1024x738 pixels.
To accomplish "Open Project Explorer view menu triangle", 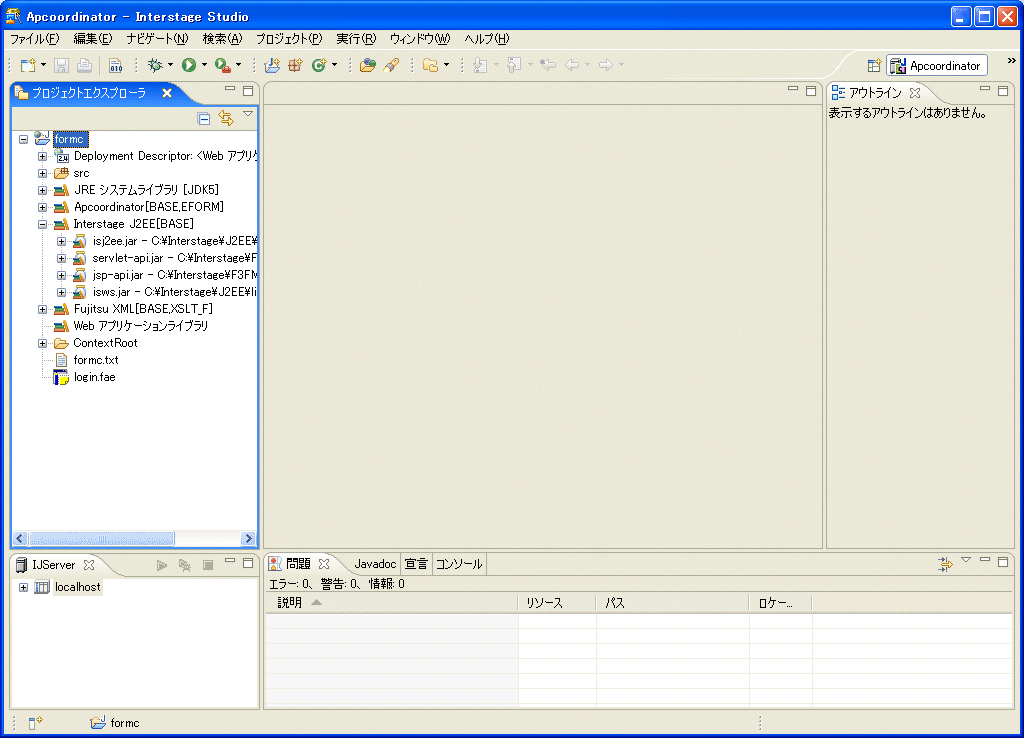I will click(248, 114).
